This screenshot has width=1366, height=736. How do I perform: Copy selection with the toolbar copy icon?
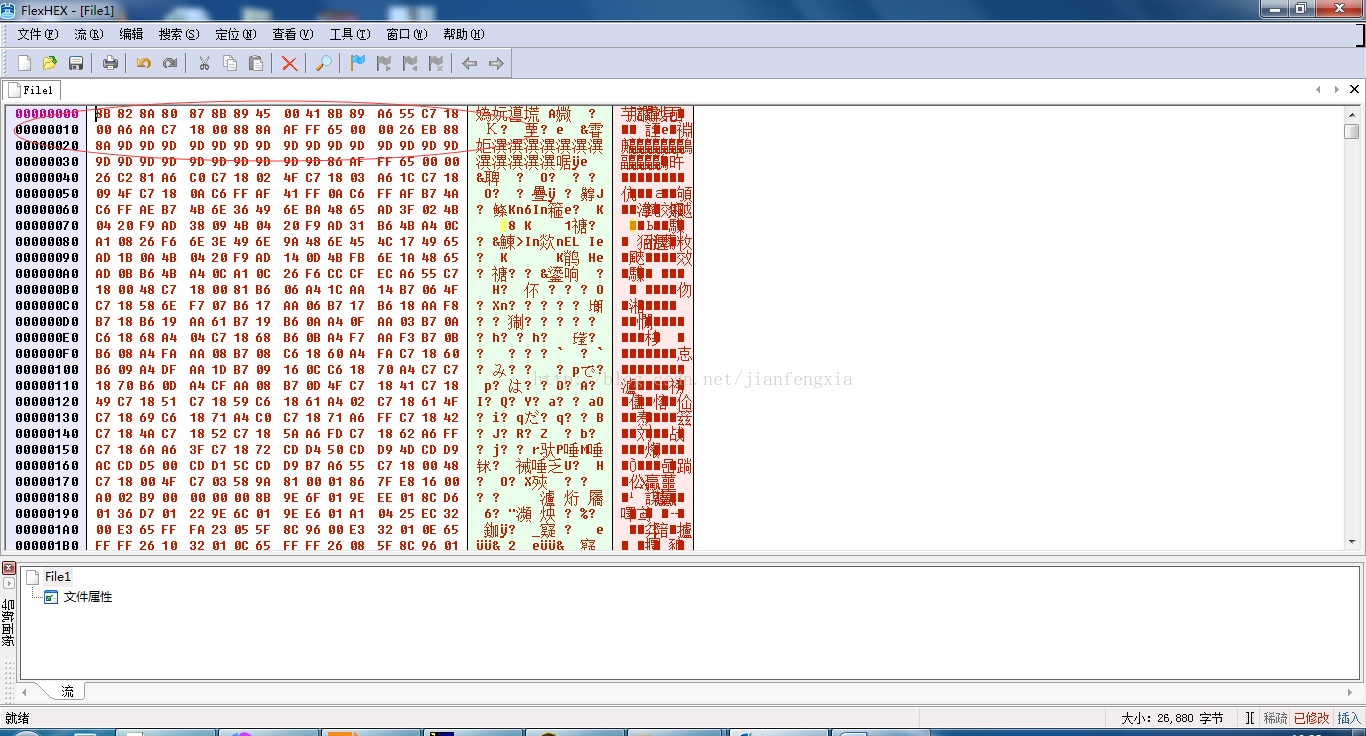(230, 63)
